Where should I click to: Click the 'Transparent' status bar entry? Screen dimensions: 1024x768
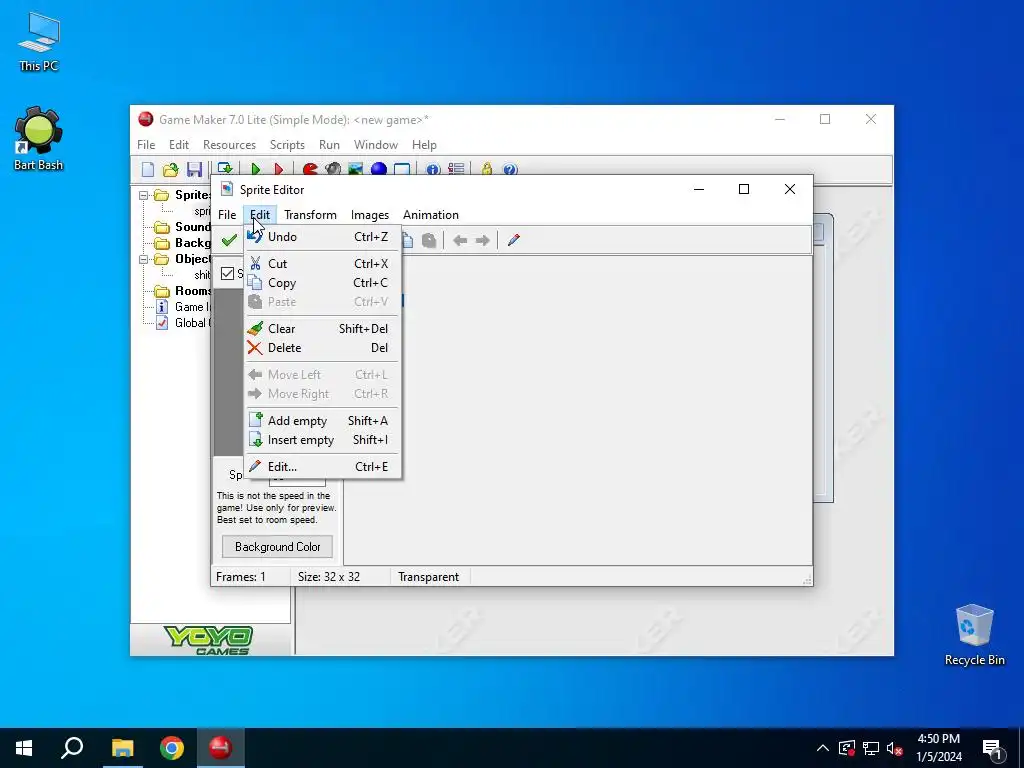click(x=428, y=577)
